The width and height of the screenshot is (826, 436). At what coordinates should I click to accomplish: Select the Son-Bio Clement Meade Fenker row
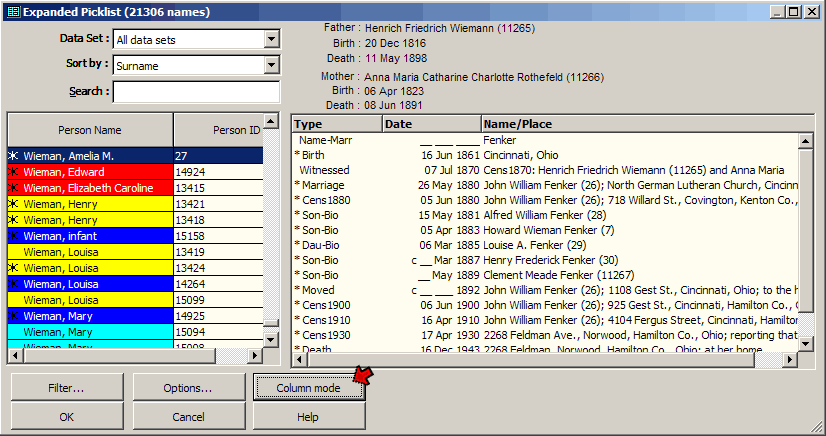tap(545, 275)
